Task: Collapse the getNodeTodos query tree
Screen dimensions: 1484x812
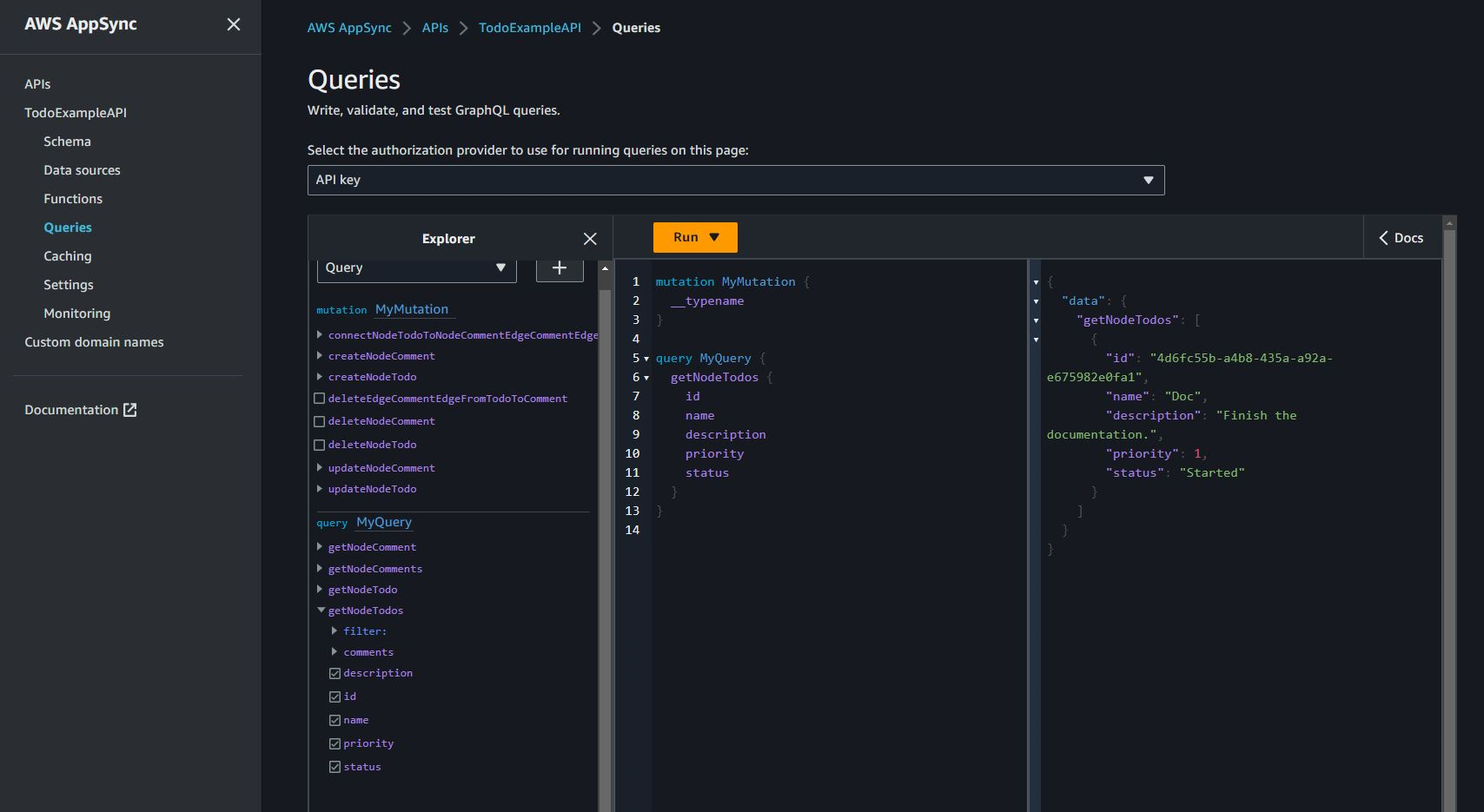Action: tap(321, 611)
